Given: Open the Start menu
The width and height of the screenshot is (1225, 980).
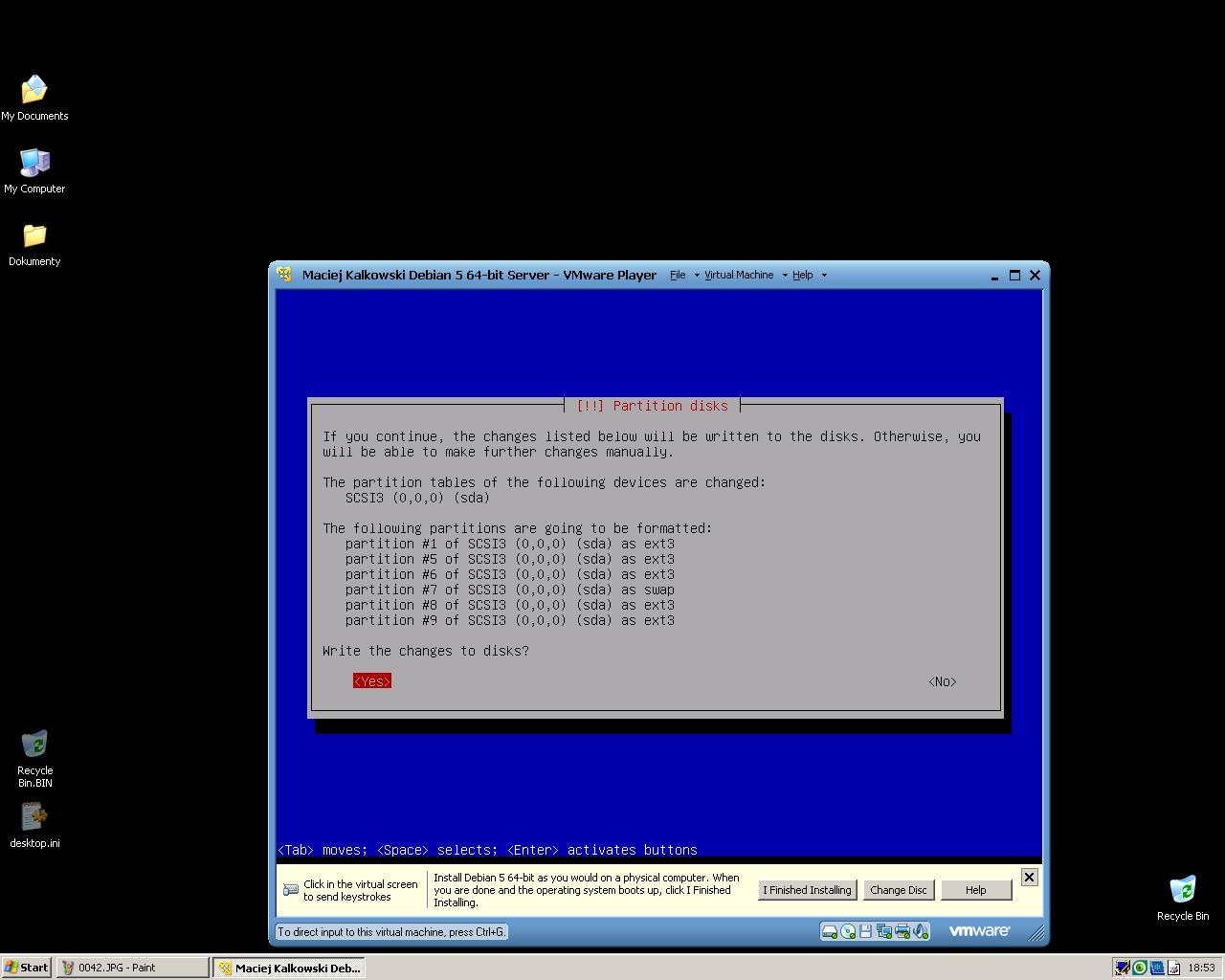Looking at the screenshot, I should click(27, 968).
